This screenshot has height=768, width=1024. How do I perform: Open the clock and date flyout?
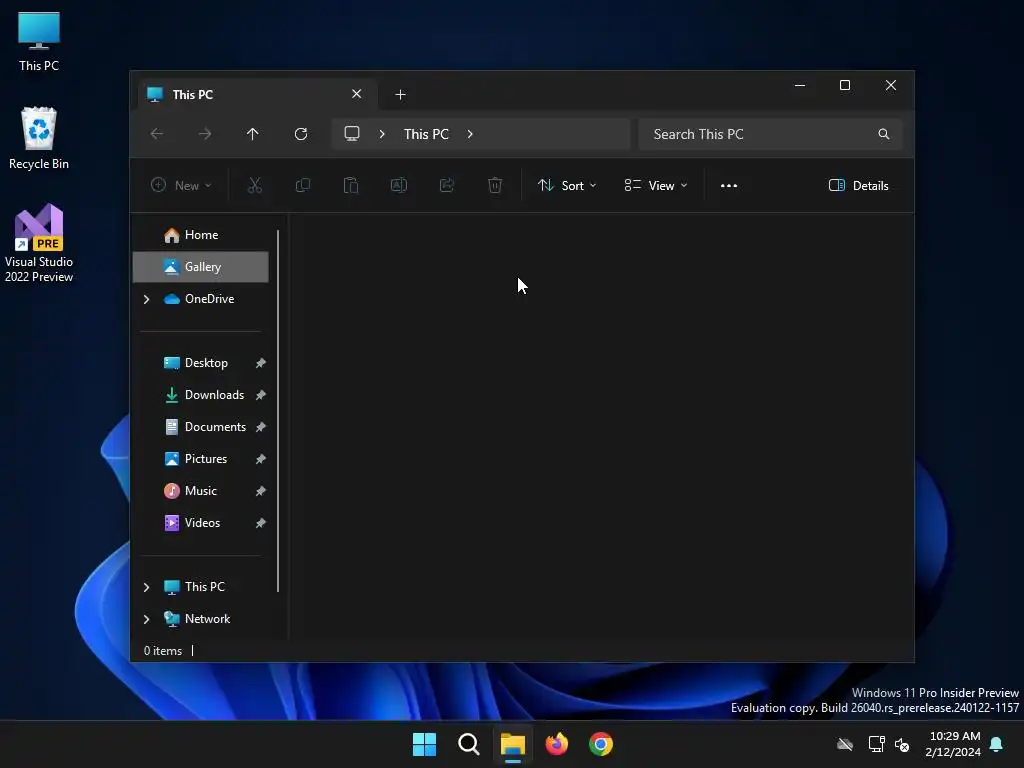pos(953,744)
